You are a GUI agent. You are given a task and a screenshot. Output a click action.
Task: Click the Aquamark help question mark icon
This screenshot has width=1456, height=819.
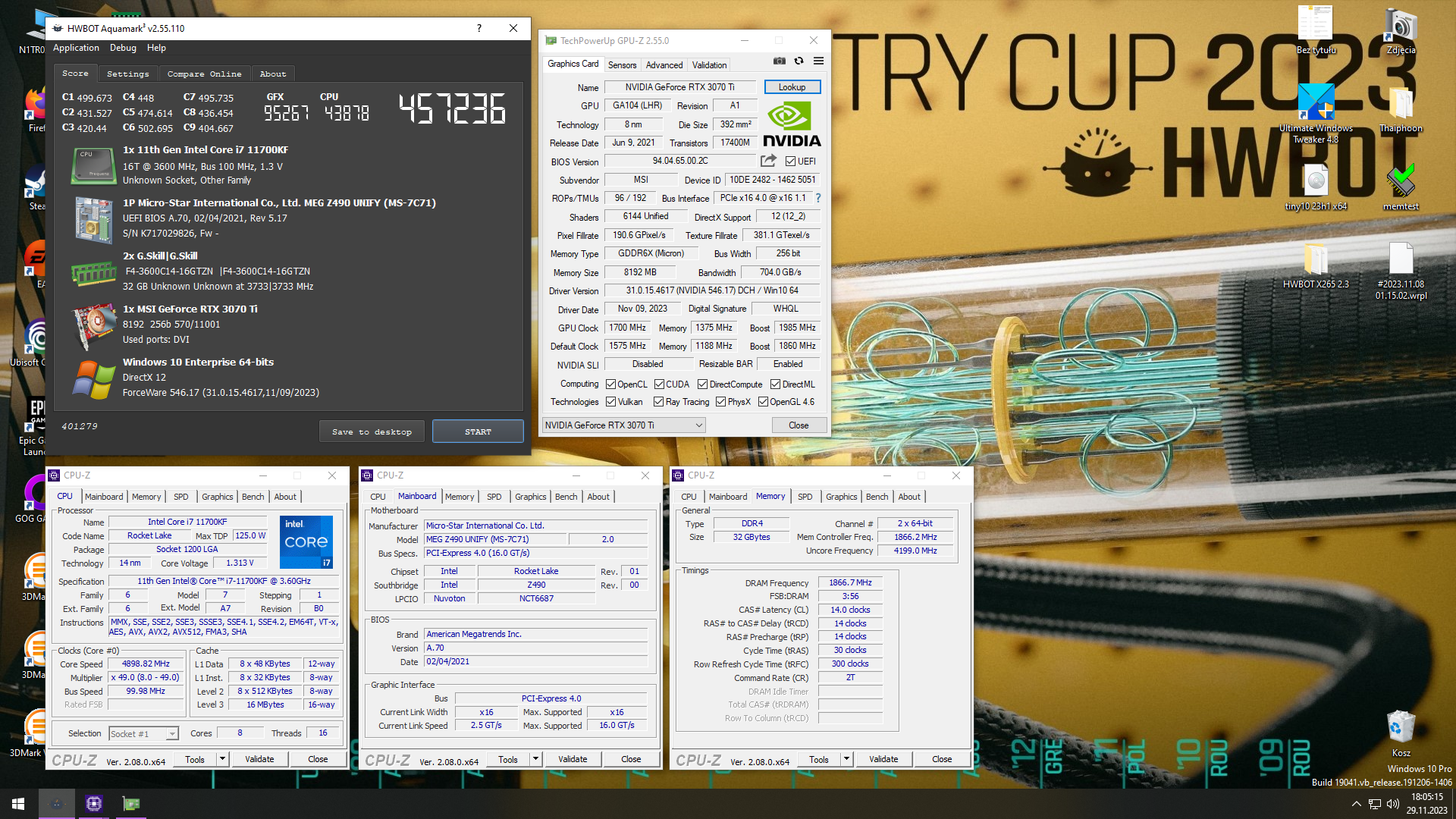479,28
